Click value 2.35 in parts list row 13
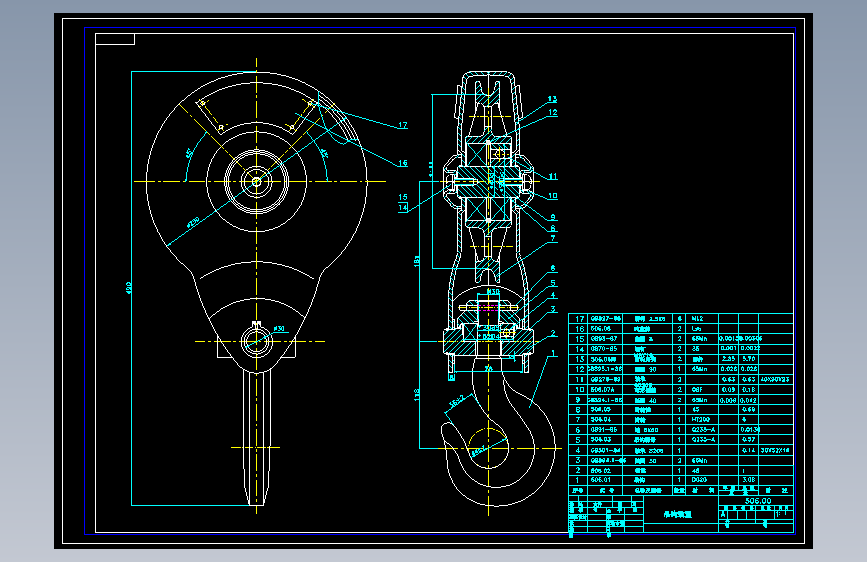This screenshot has width=867, height=562. (x=728, y=359)
